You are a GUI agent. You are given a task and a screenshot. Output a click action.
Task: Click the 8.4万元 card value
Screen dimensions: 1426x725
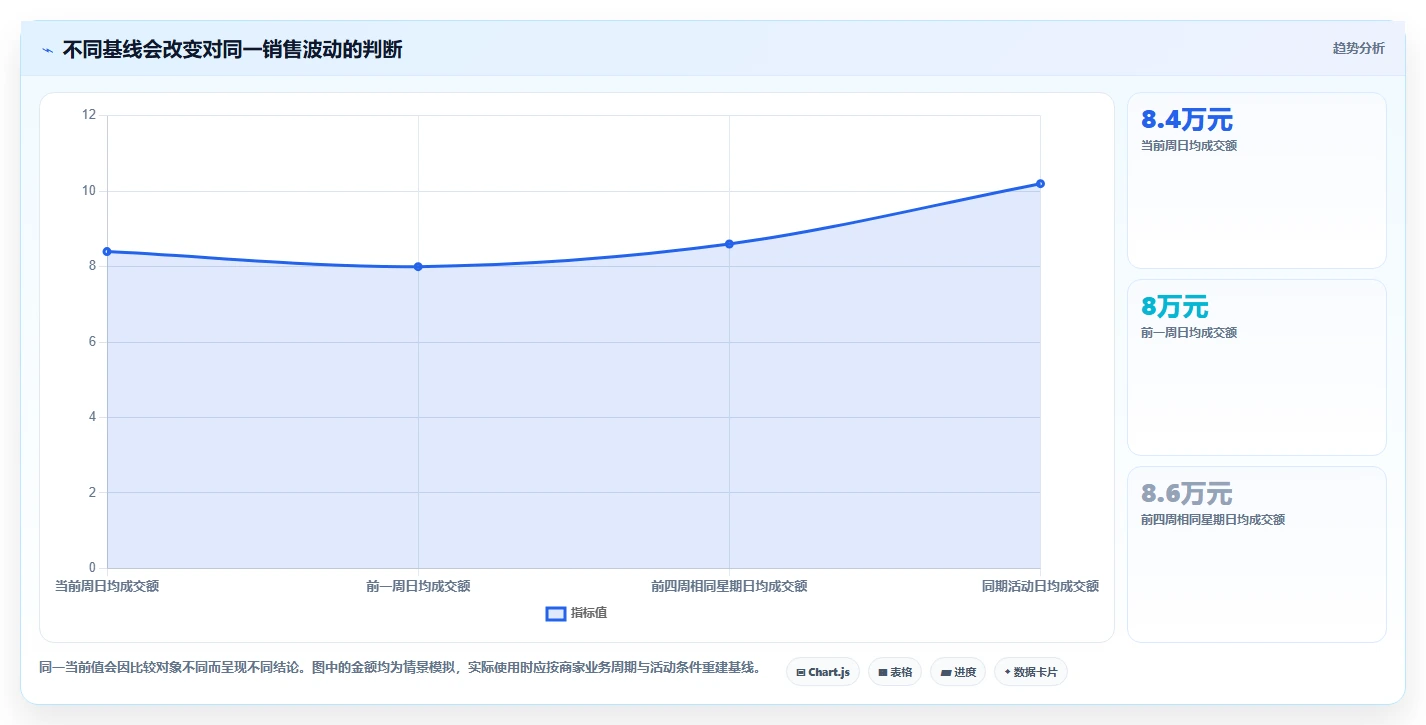coord(1187,120)
